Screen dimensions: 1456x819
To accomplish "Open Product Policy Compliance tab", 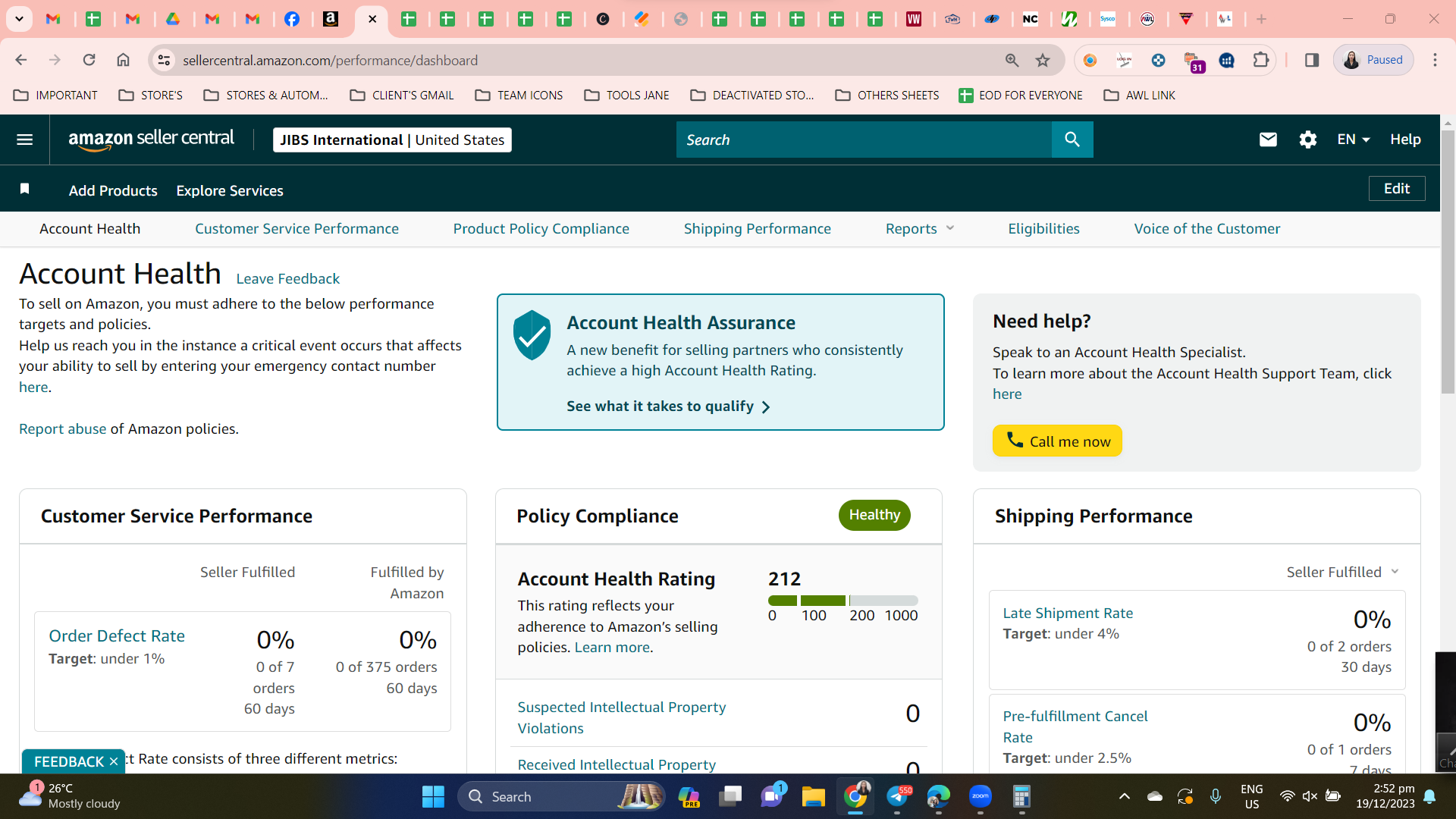I will (x=541, y=228).
